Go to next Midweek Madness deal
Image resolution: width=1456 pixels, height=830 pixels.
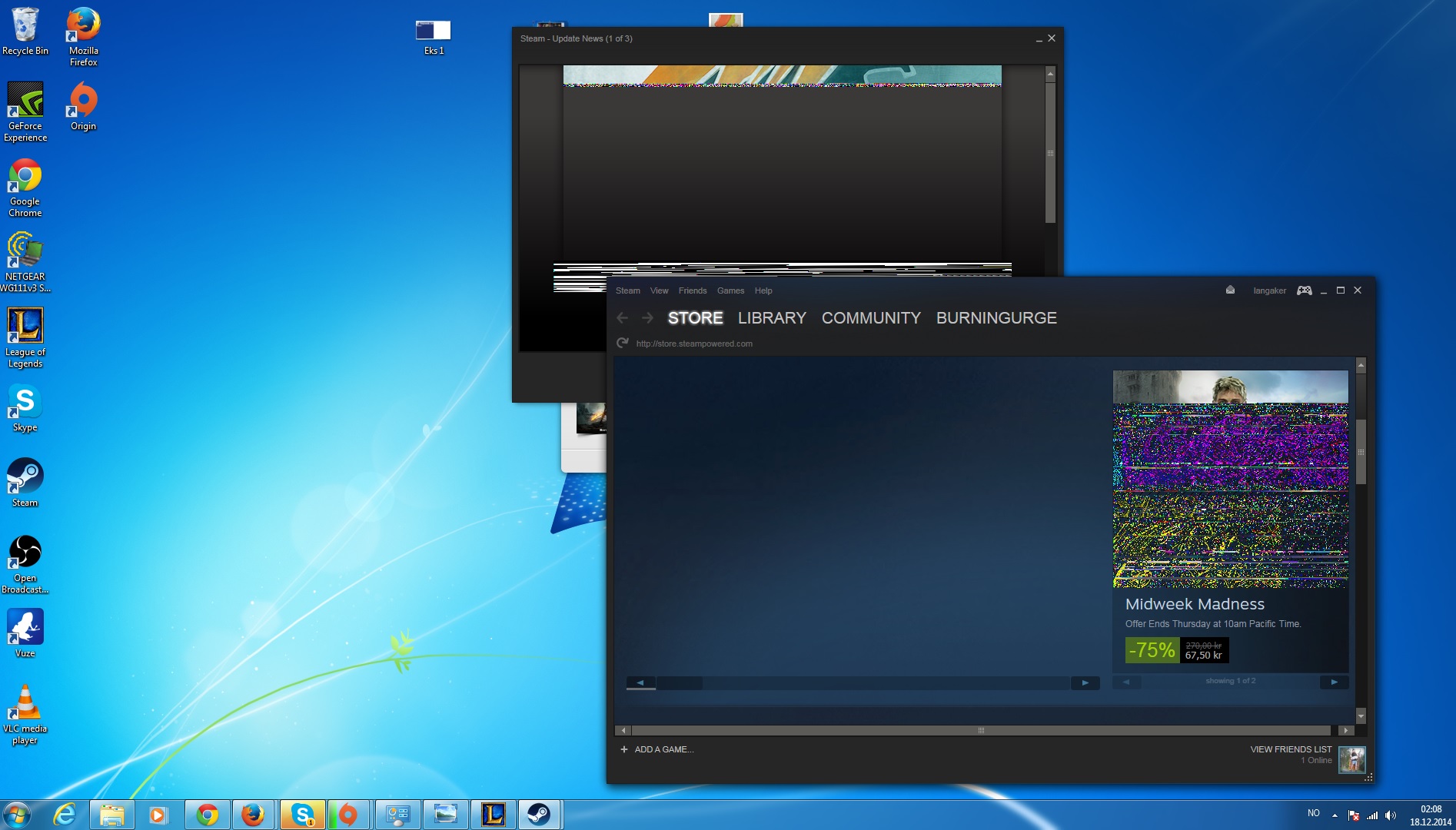(x=1335, y=682)
